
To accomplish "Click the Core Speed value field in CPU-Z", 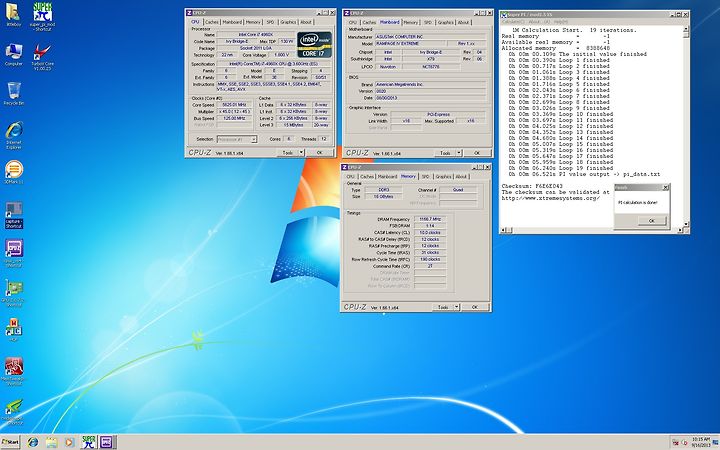I will click(234, 105).
